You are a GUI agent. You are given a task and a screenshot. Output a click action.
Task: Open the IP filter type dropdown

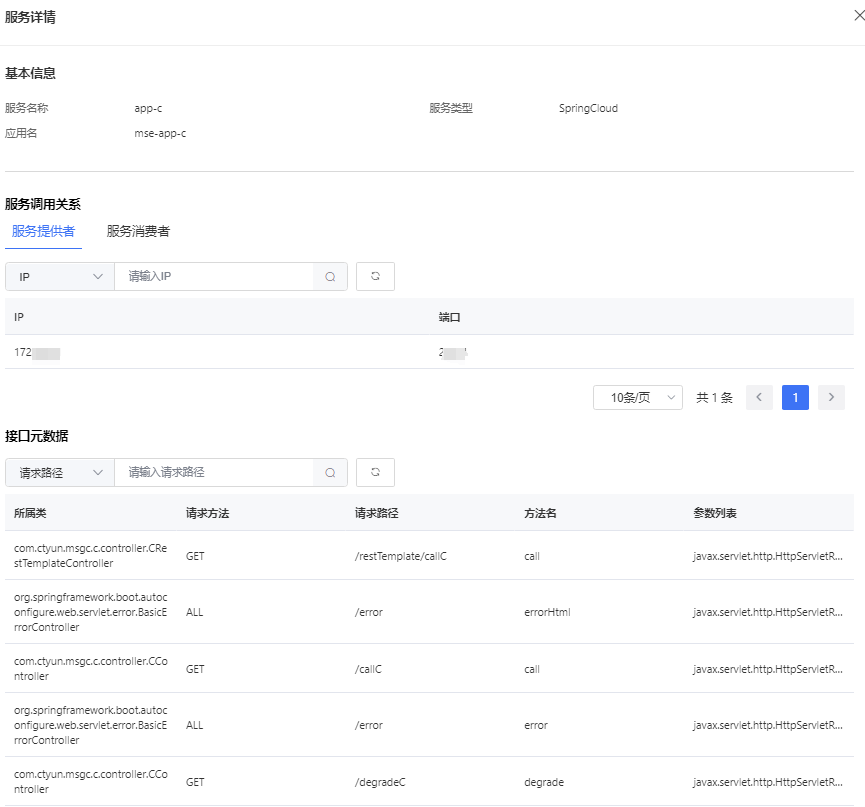tap(60, 277)
